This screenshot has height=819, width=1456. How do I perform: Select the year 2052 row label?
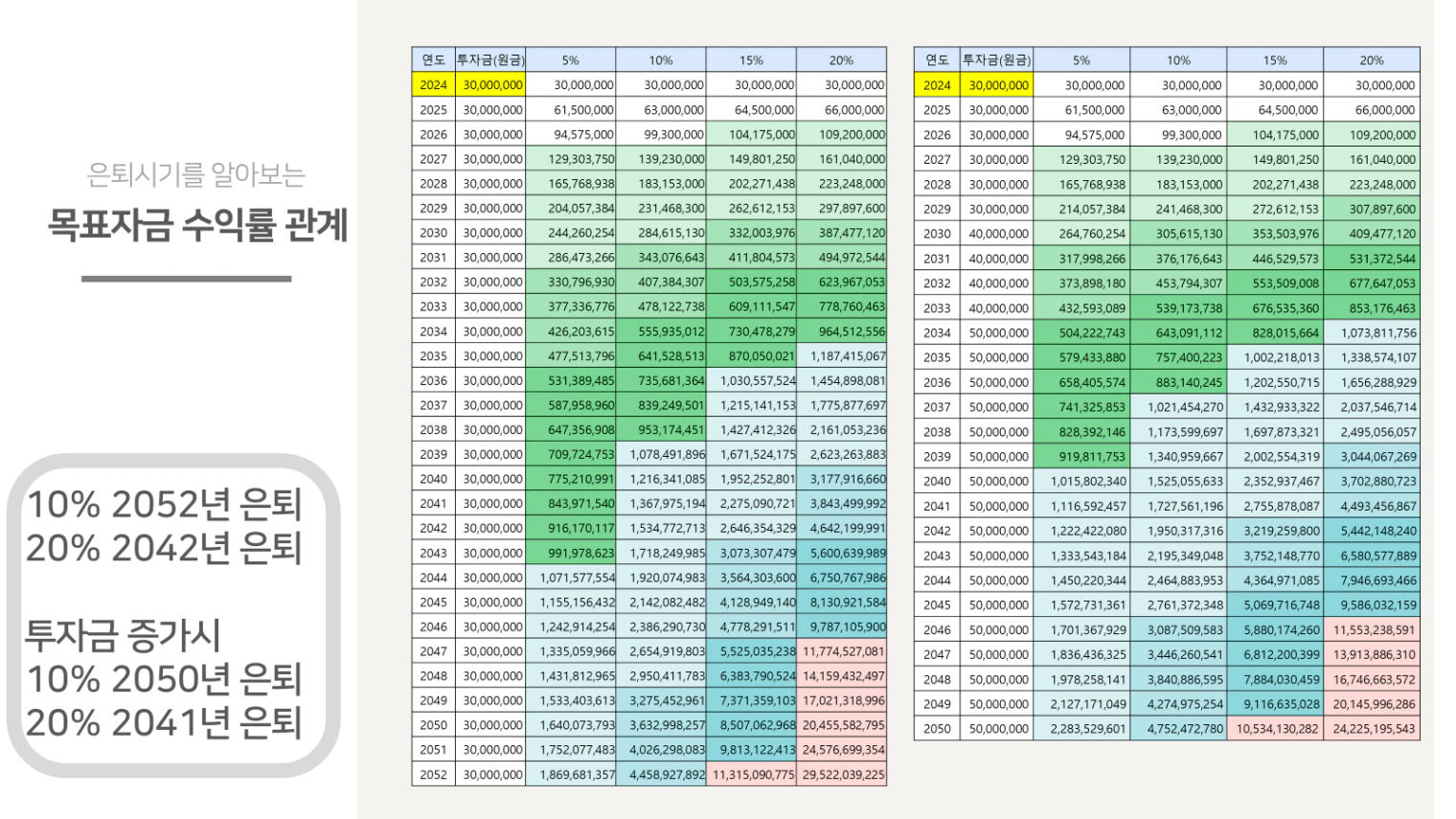coord(433,775)
